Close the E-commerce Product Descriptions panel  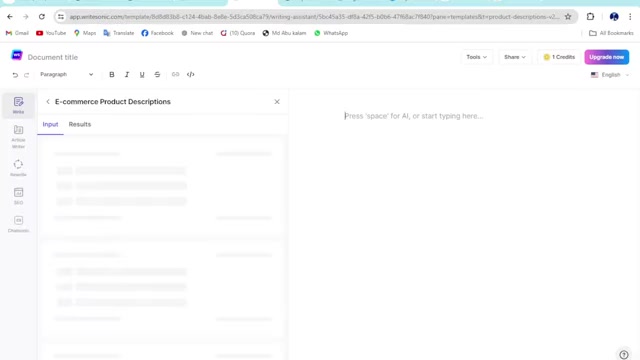click(277, 102)
